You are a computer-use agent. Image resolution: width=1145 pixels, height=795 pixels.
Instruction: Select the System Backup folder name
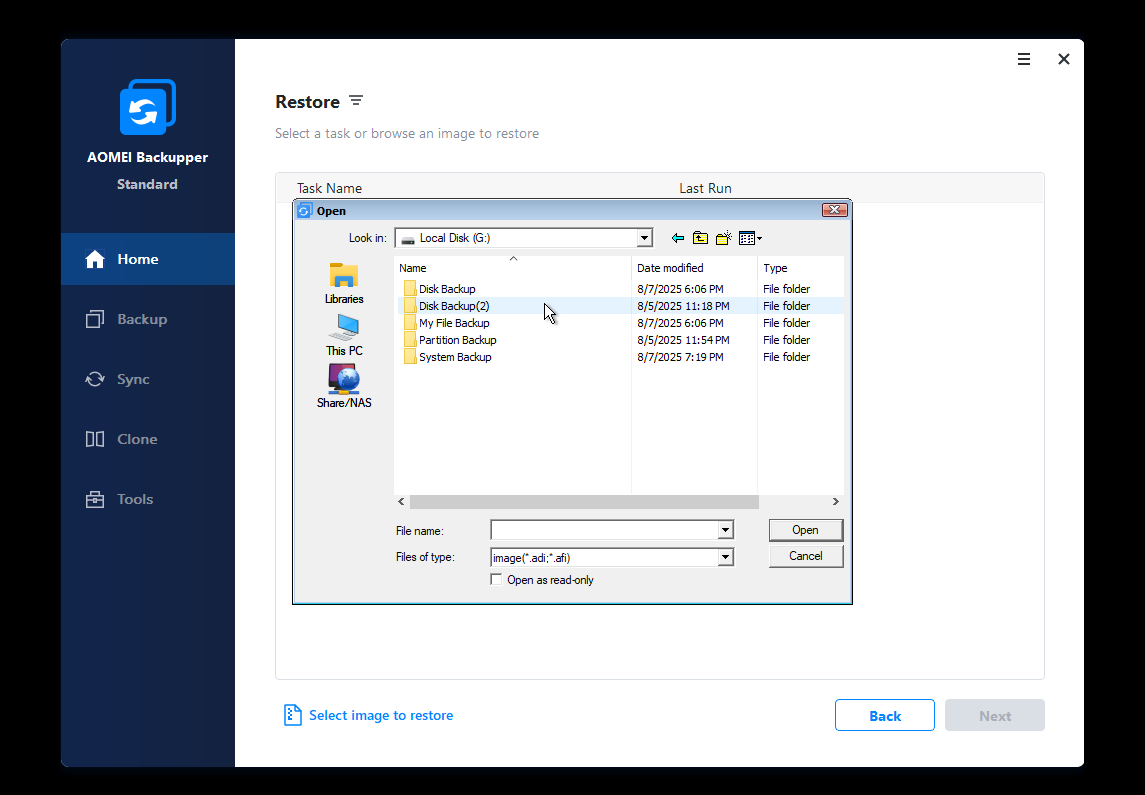[x=455, y=357]
